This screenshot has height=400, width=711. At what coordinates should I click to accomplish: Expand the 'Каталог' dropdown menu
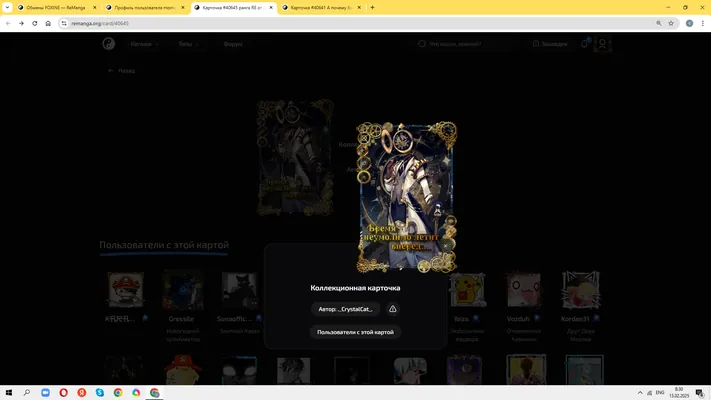tap(144, 44)
